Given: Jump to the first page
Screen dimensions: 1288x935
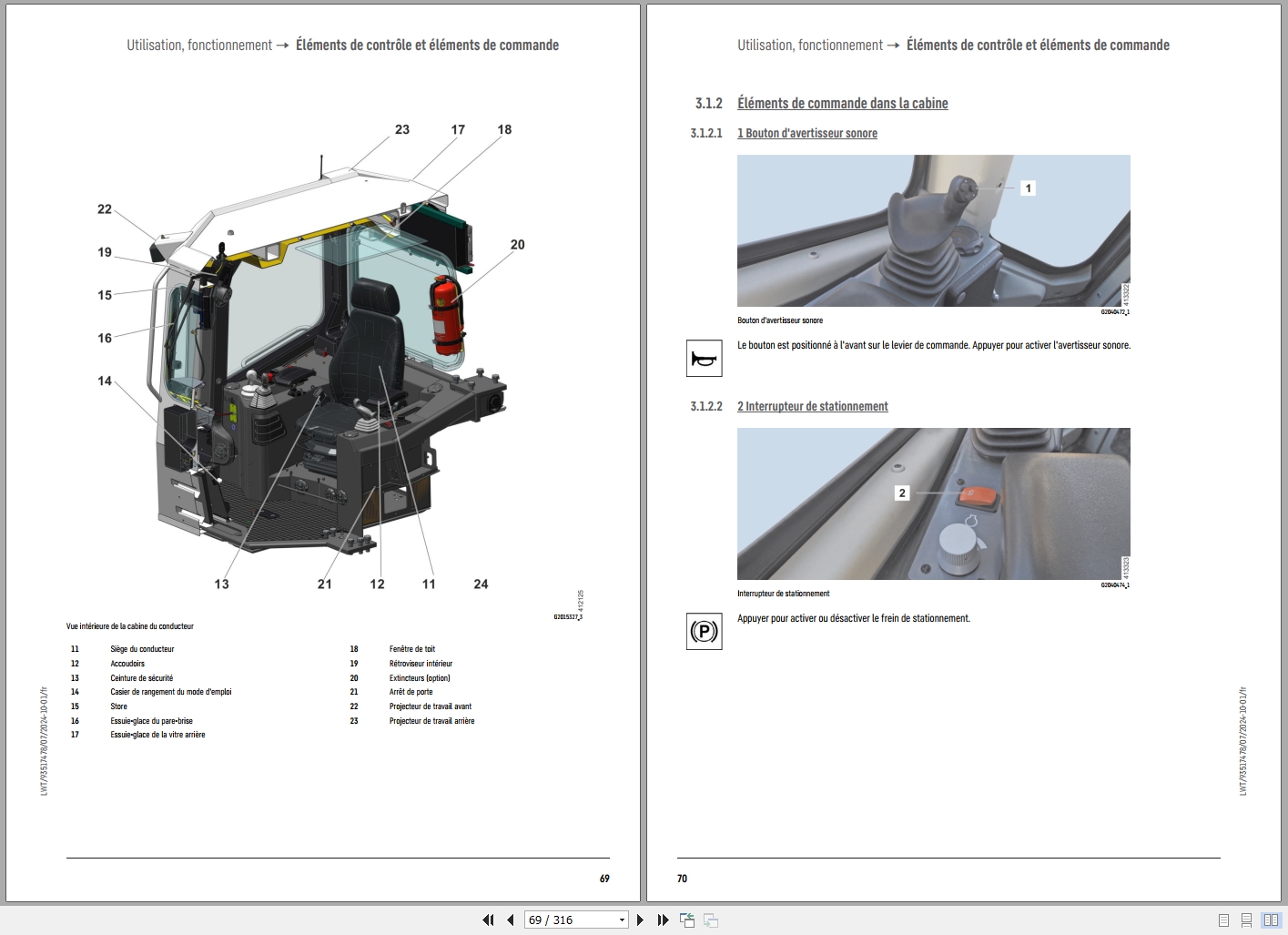Looking at the screenshot, I should 488,920.
